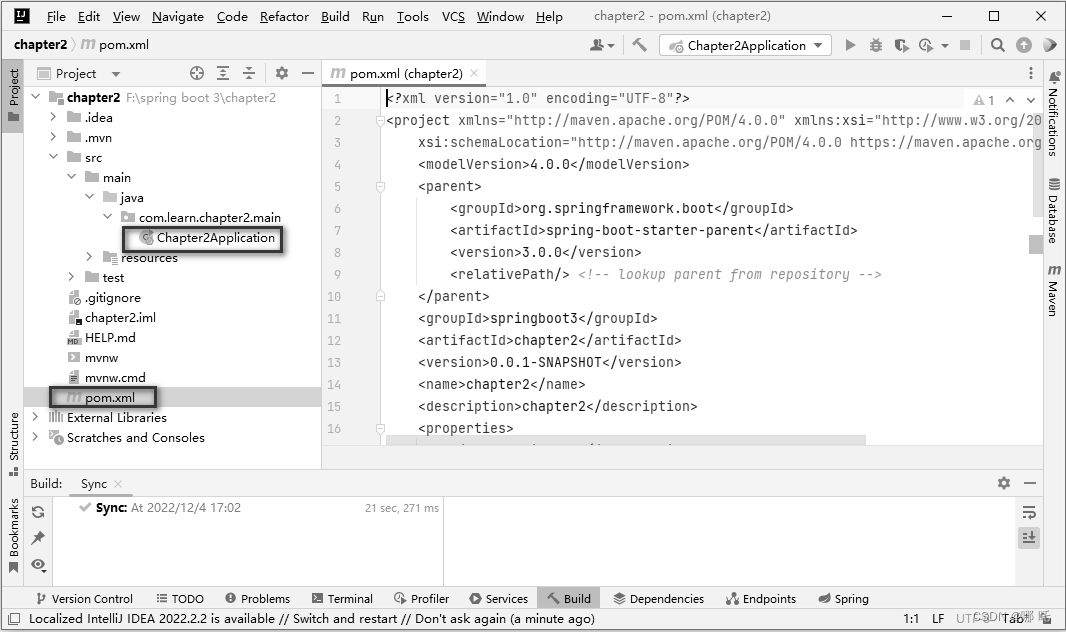Collapse com.learn.chapter2.main package
Viewport: 1066px width, 632px height.
[x=107, y=217]
